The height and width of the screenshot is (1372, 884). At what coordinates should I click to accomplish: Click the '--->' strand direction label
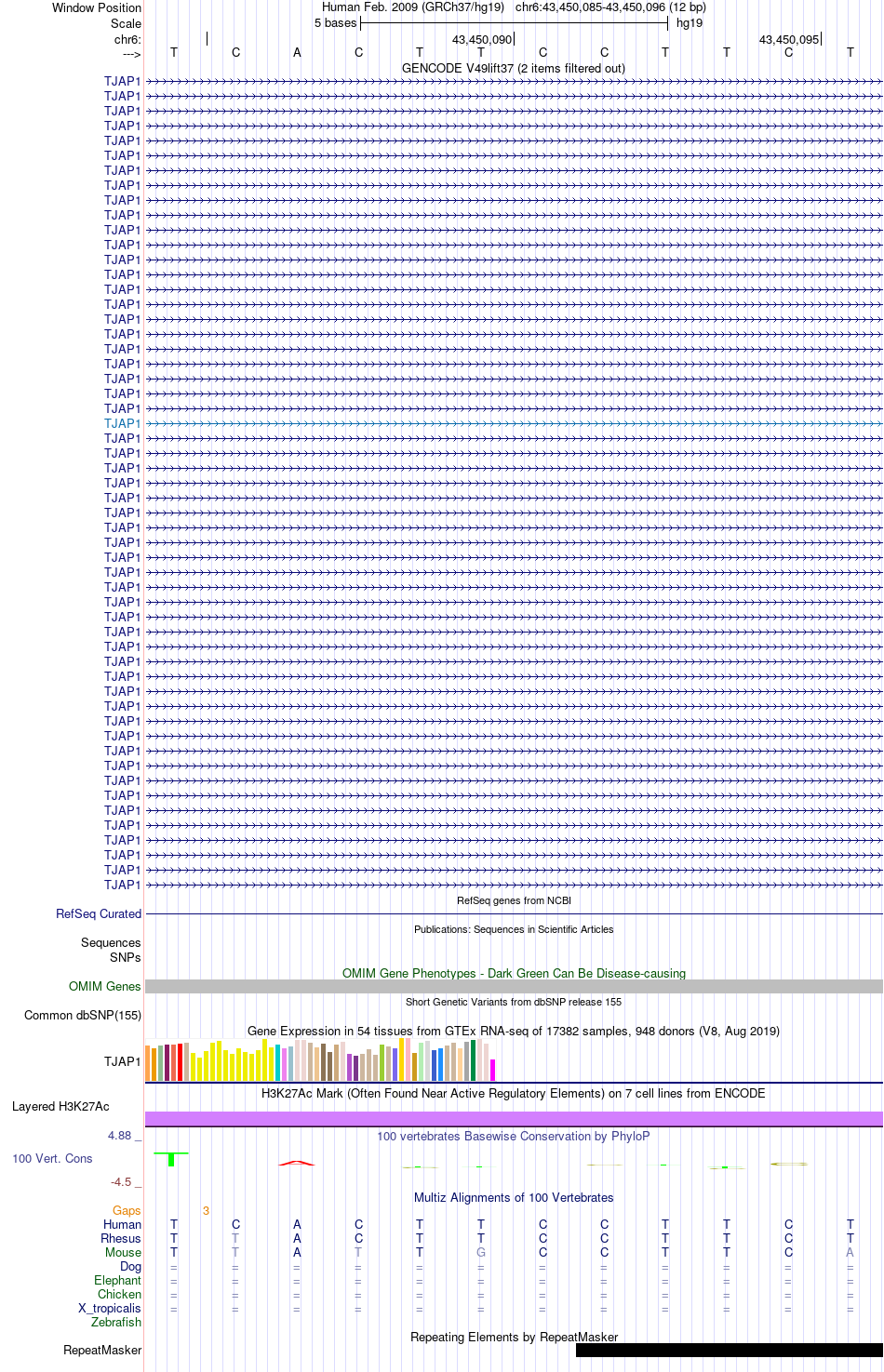click(x=131, y=54)
